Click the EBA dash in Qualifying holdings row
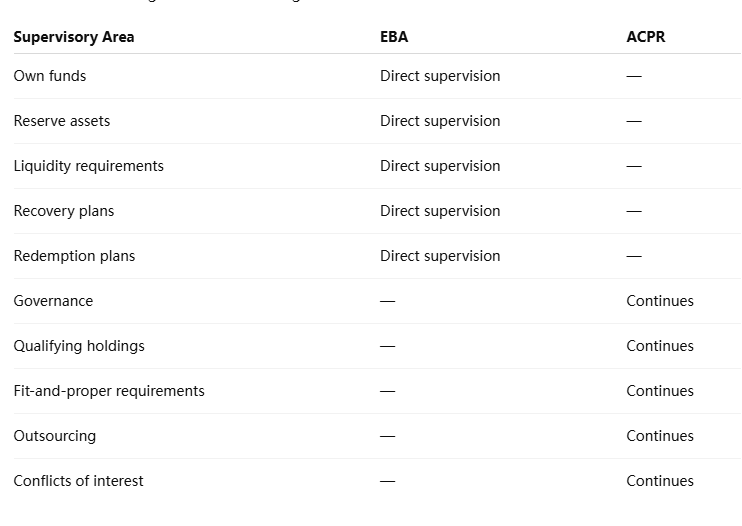Image resolution: width=742 pixels, height=526 pixels. pos(388,346)
